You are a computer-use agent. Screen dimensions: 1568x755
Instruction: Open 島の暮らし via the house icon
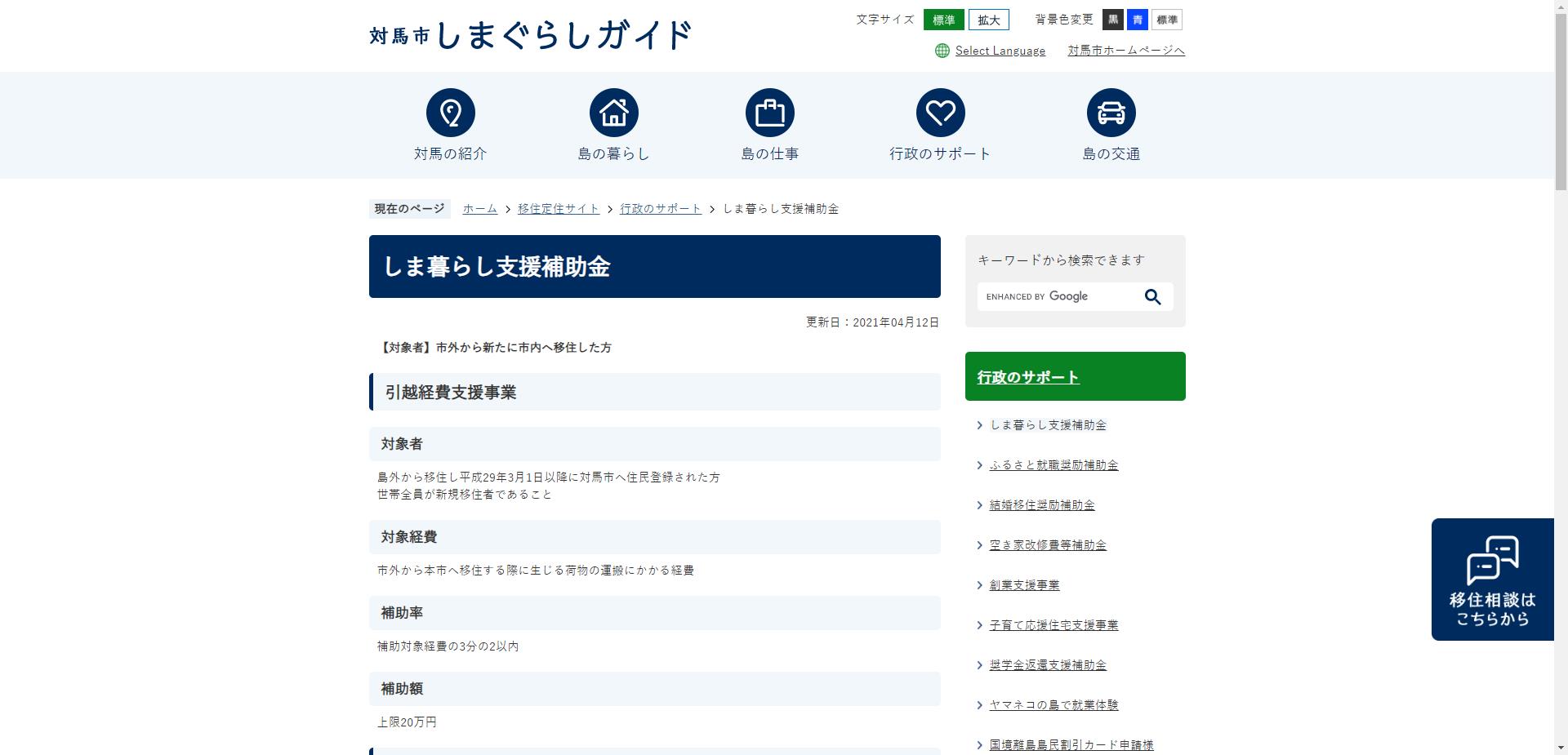point(614,112)
